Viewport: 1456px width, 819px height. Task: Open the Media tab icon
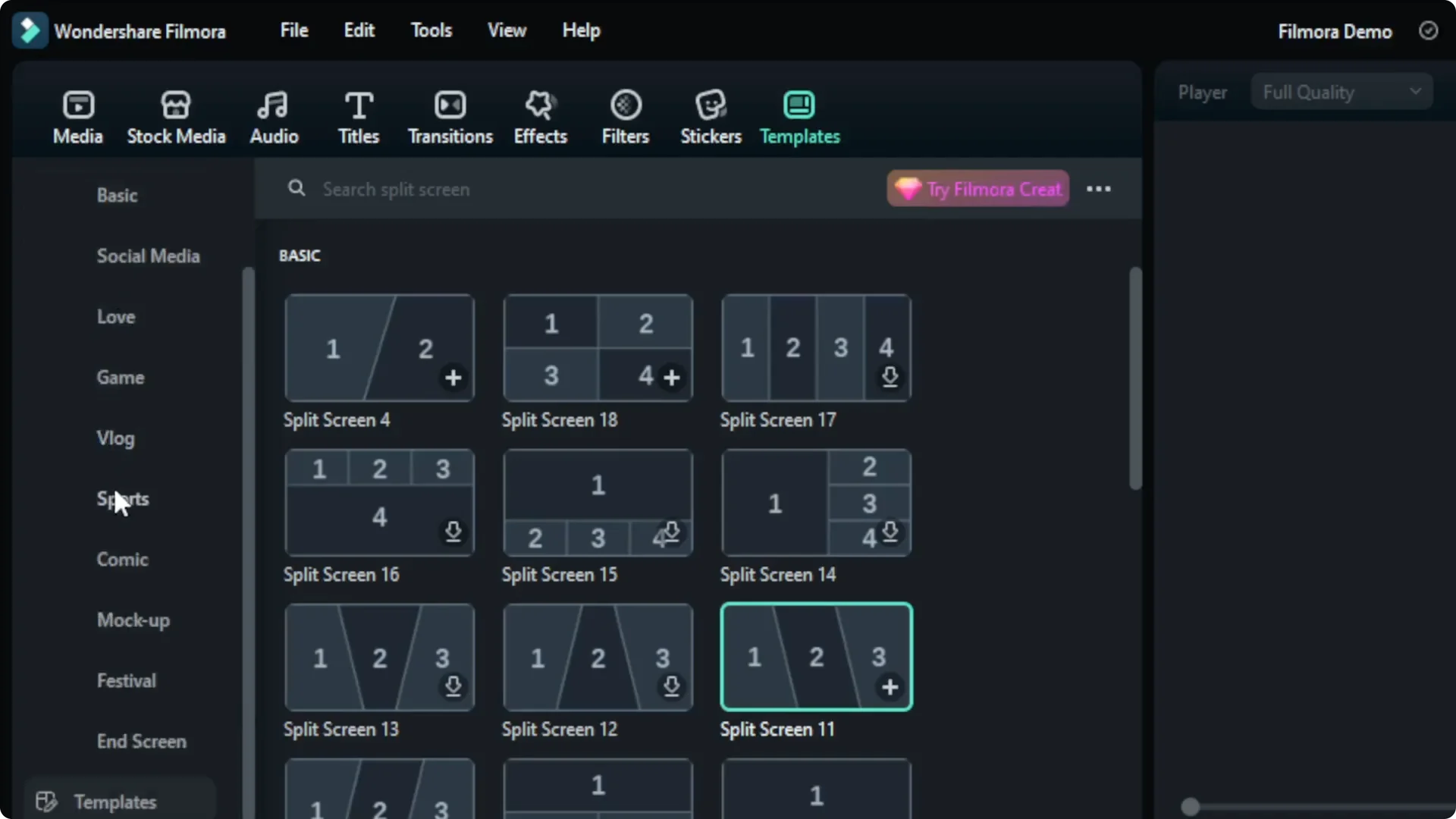coord(78,105)
